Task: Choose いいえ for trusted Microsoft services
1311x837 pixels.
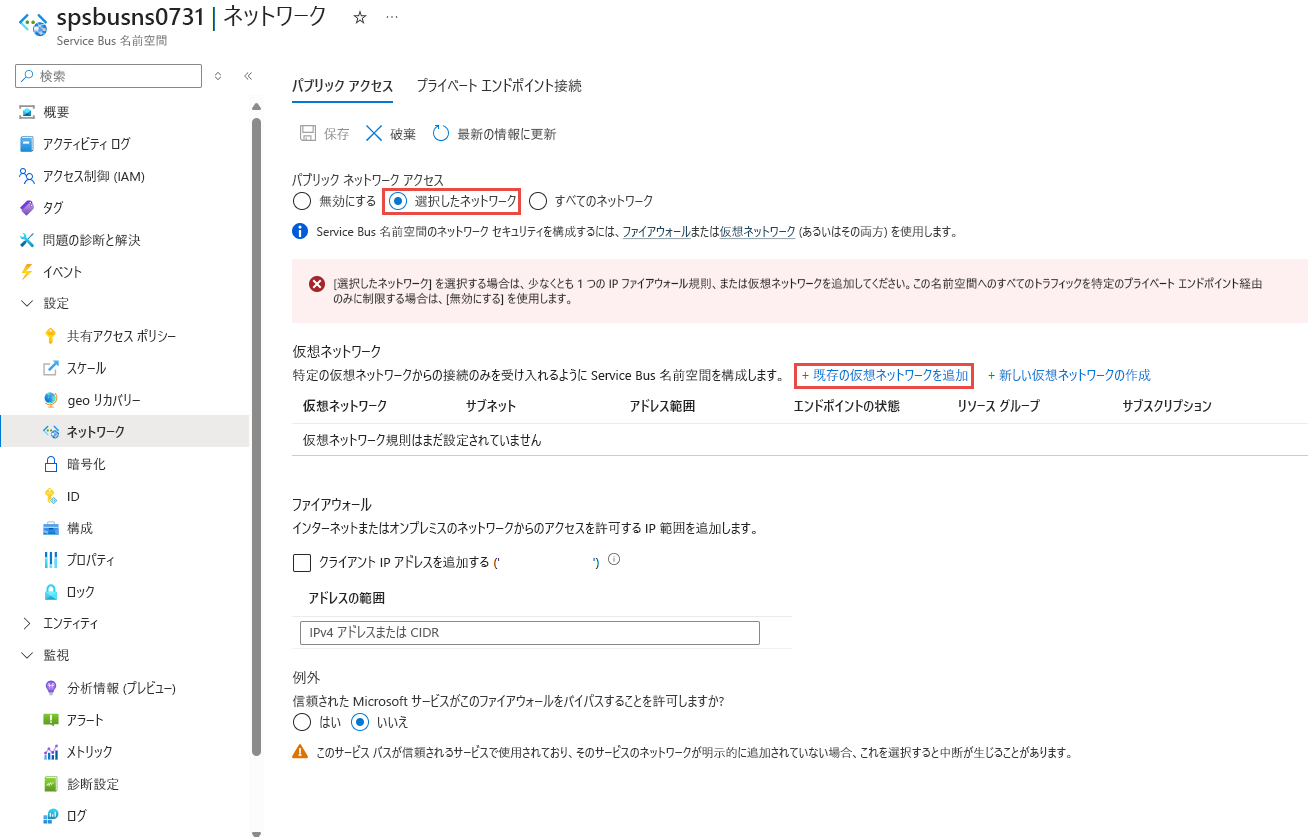Action: point(360,722)
